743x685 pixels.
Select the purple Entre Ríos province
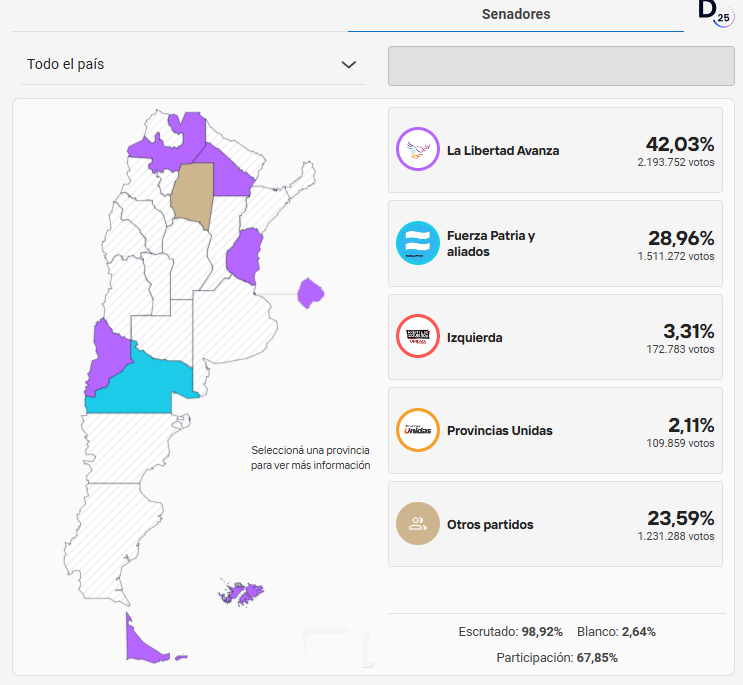click(x=245, y=255)
